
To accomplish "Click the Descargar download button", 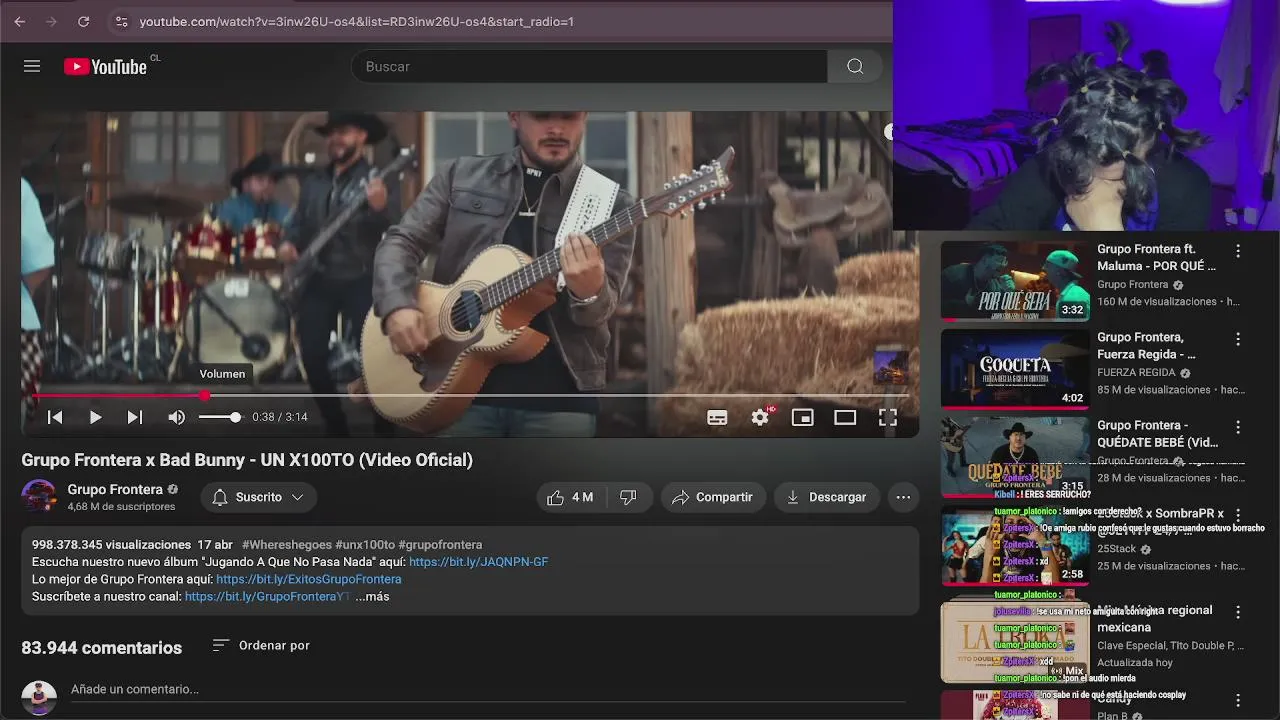I will click(x=827, y=497).
